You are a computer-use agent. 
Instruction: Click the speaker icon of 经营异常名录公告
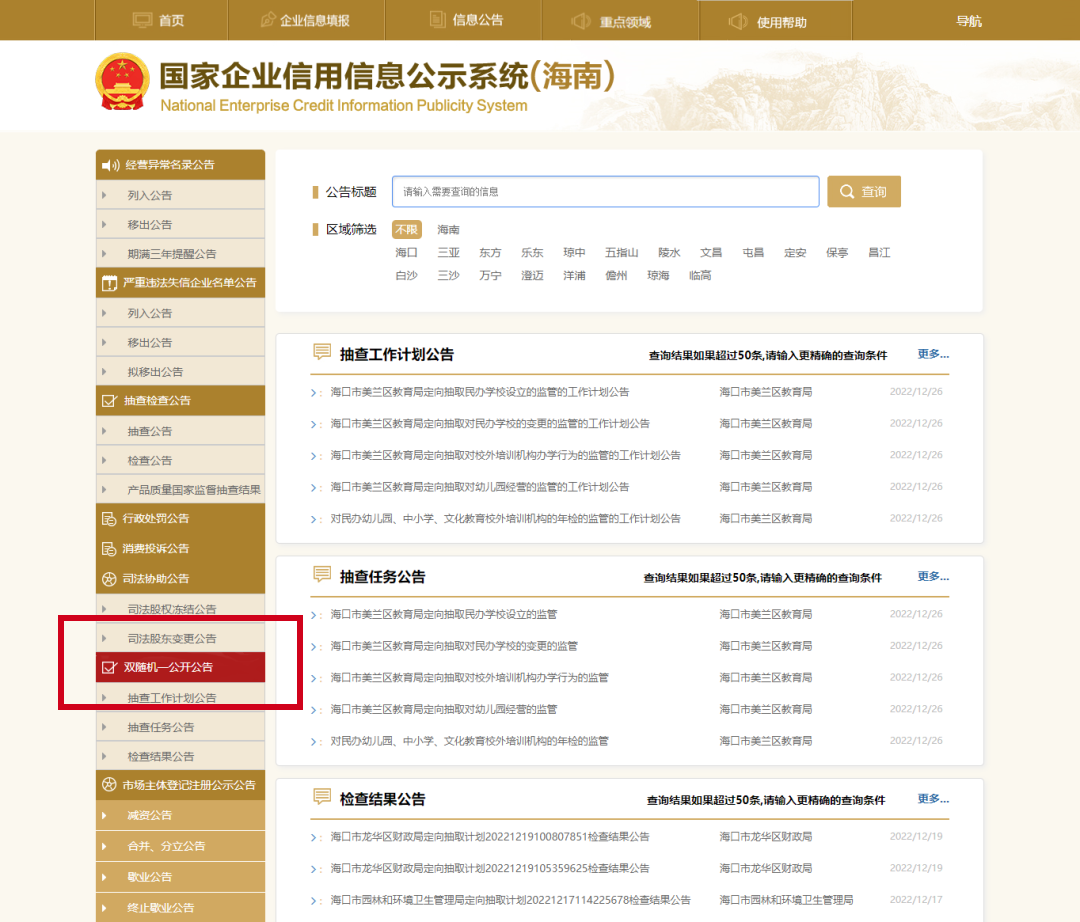click(110, 165)
